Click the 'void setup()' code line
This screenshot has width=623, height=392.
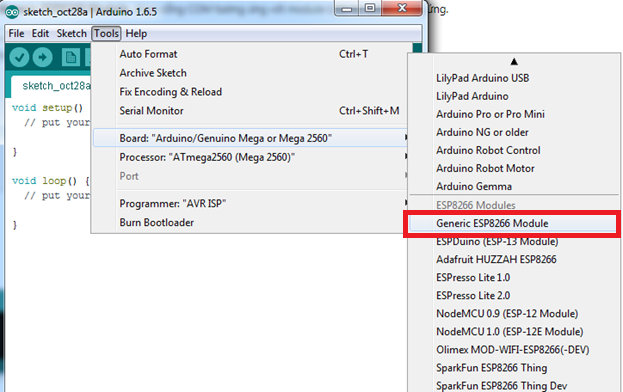[x=48, y=108]
